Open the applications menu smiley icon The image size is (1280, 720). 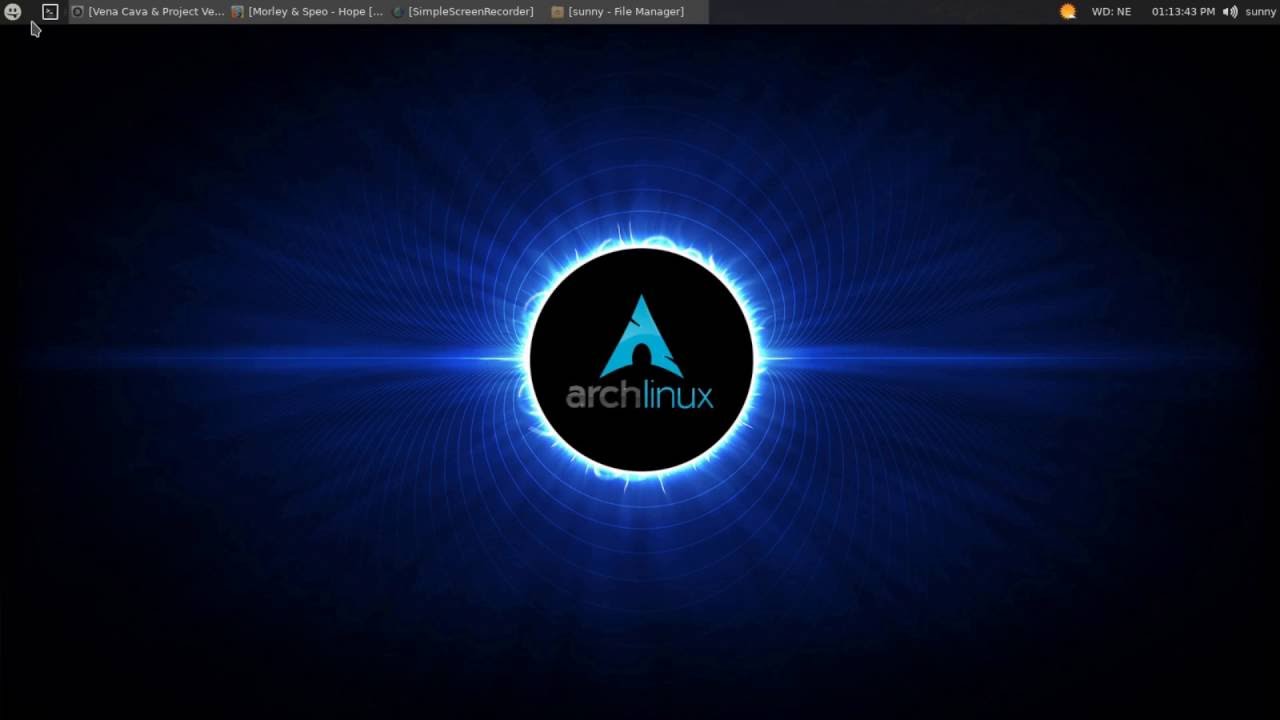click(x=13, y=12)
